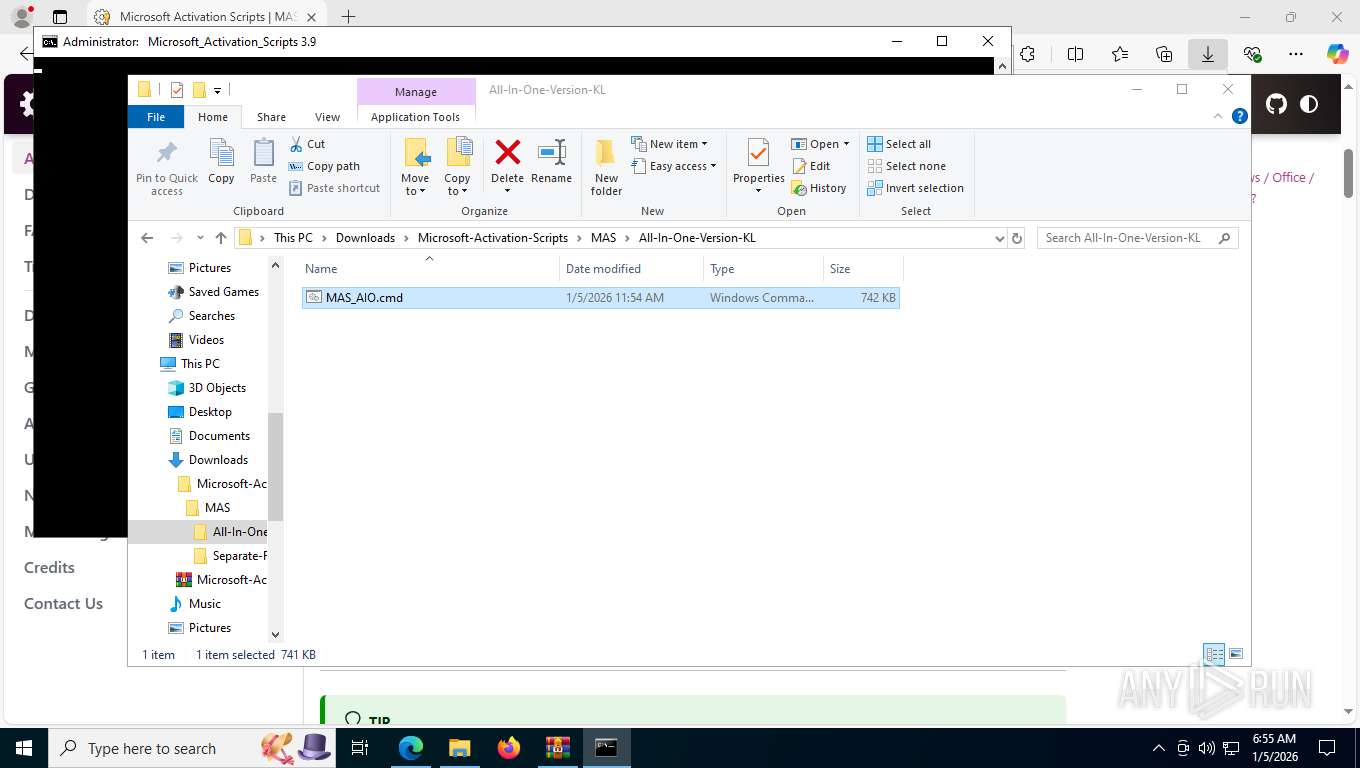Select Saved Games in navigation pane
The image size is (1360, 768).
[x=214, y=292]
